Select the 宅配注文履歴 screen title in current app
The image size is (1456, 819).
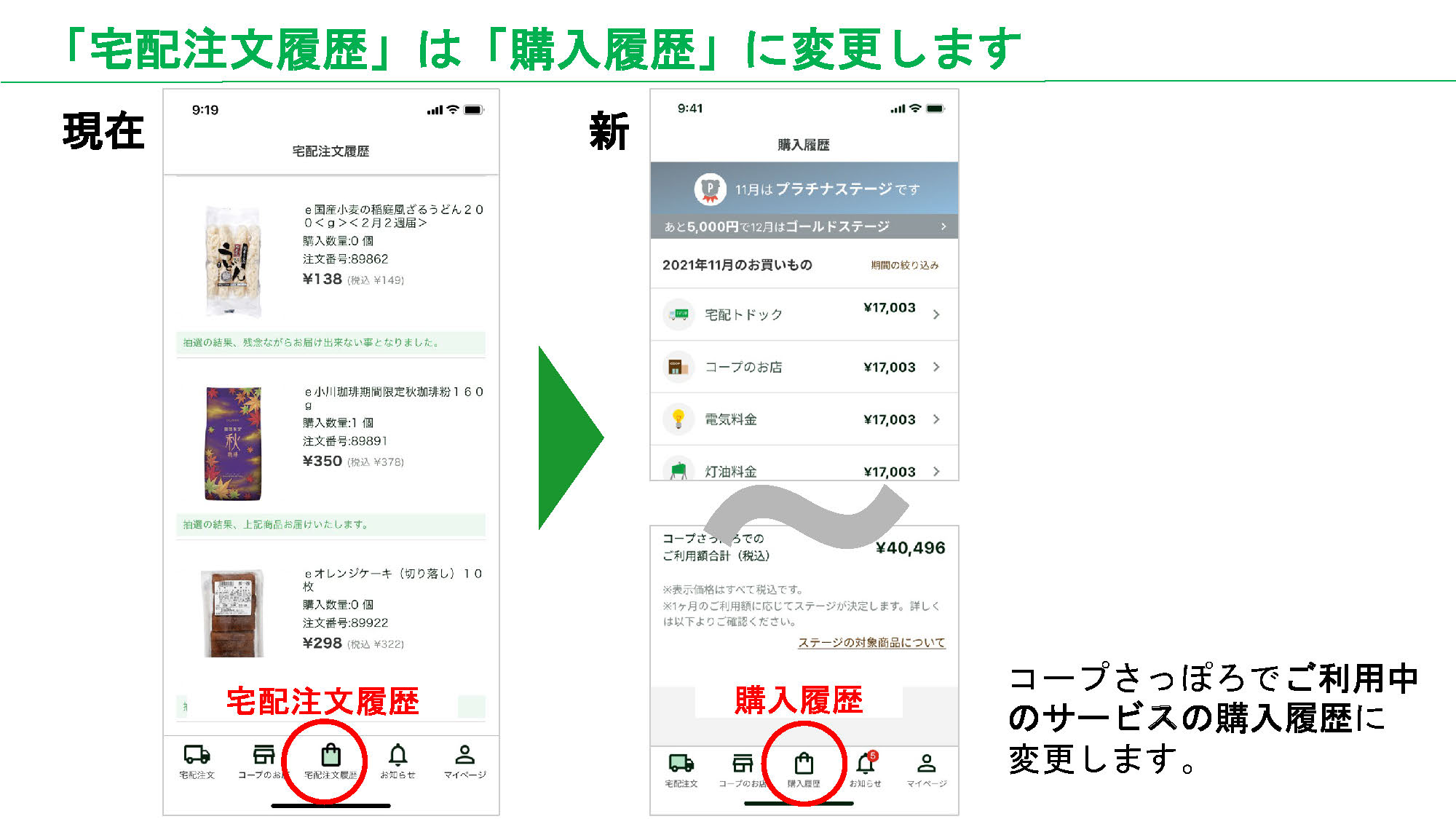click(331, 151)
